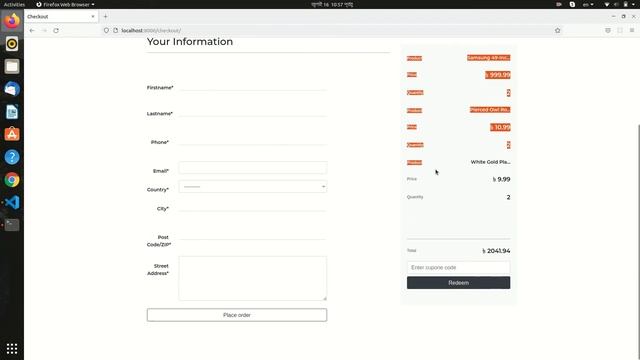Focus the Firstname input field
Viewport: 640px width, 360px height.
point(253,85)
